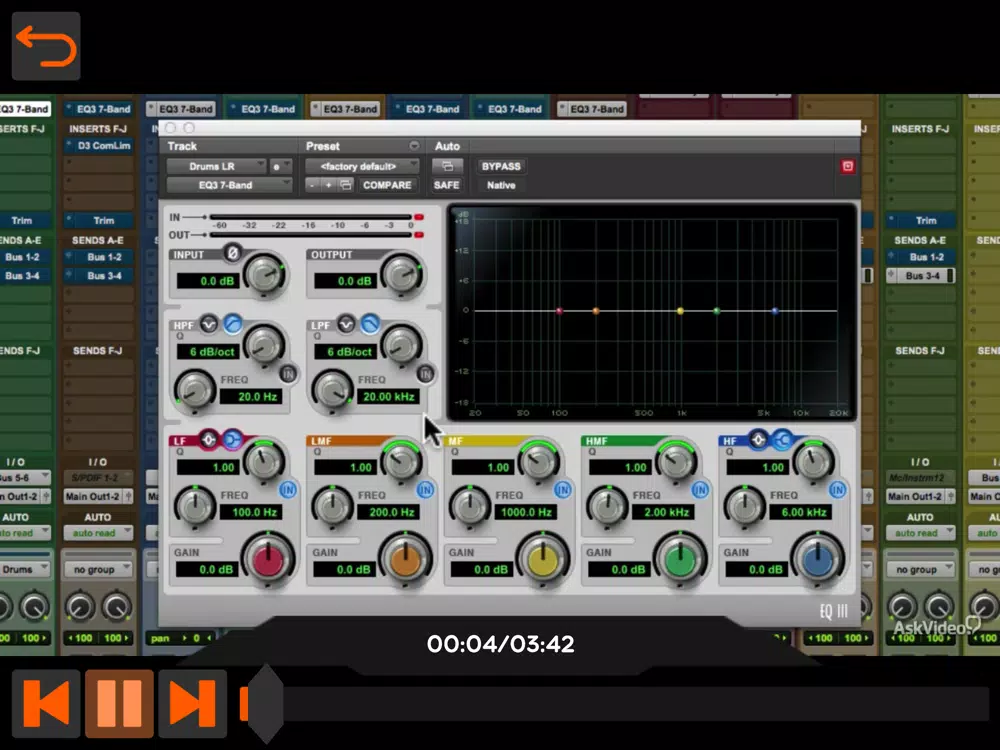Viewport: 1000px width, 750px height.
Task: Open S/PDIF 1-2 input selector in mixer
Action: coord(98,478)
